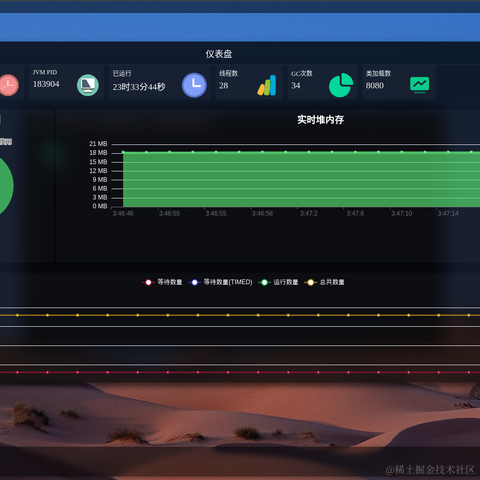Click the JVM PID value 183904
This screenshot has height=480, width=480.
pyautogui.click(x=46, y=84)
